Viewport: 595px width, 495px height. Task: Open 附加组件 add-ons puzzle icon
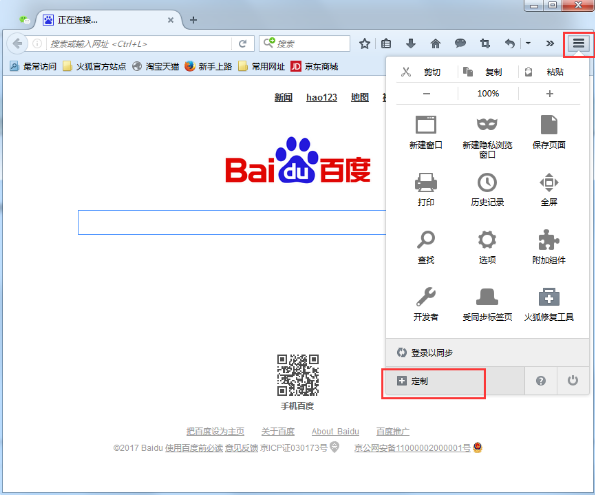point(549,240)
